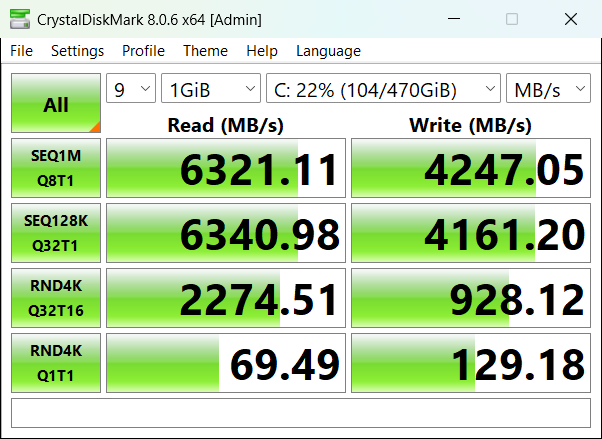
Task: Open the Language menu
Action: (328, 51)
